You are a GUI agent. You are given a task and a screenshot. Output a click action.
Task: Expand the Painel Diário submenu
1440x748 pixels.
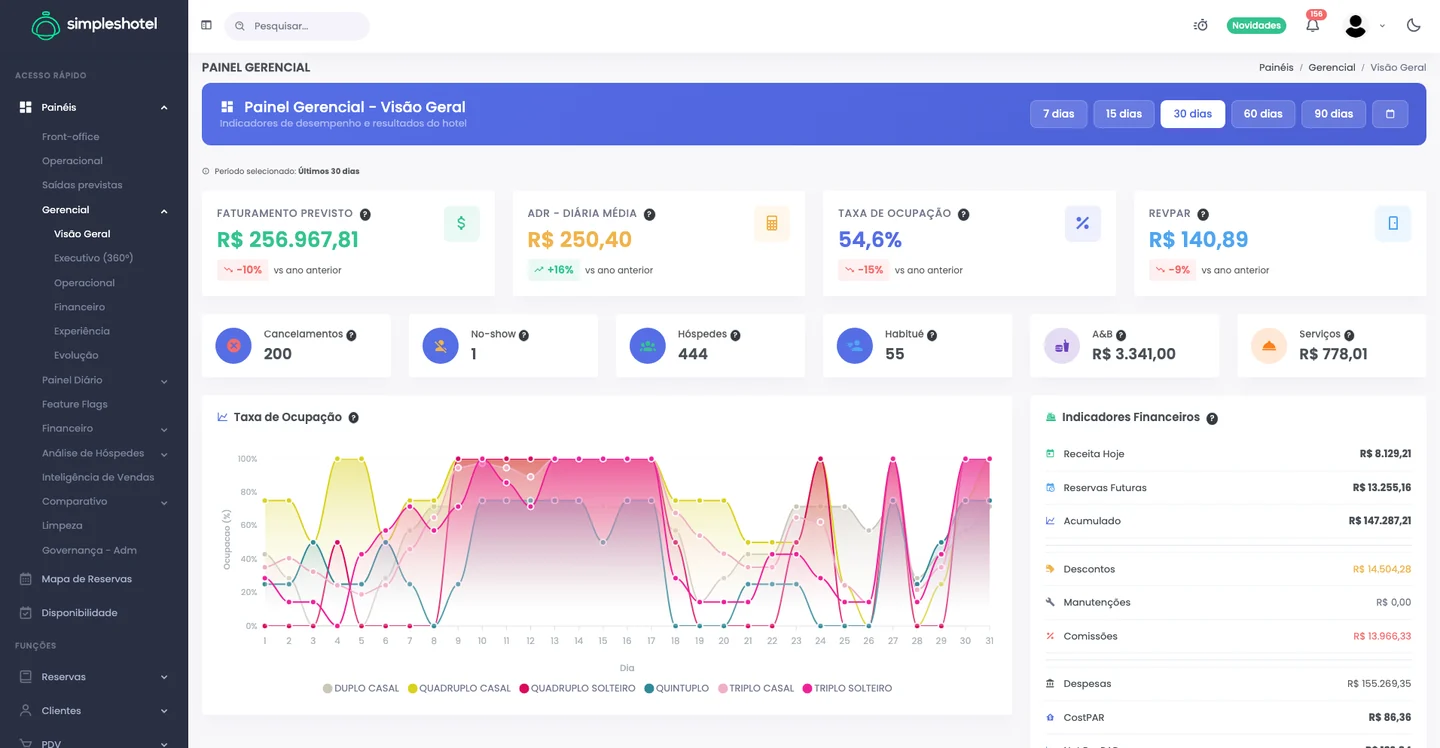pyautogui.click(x=105, y=380)
